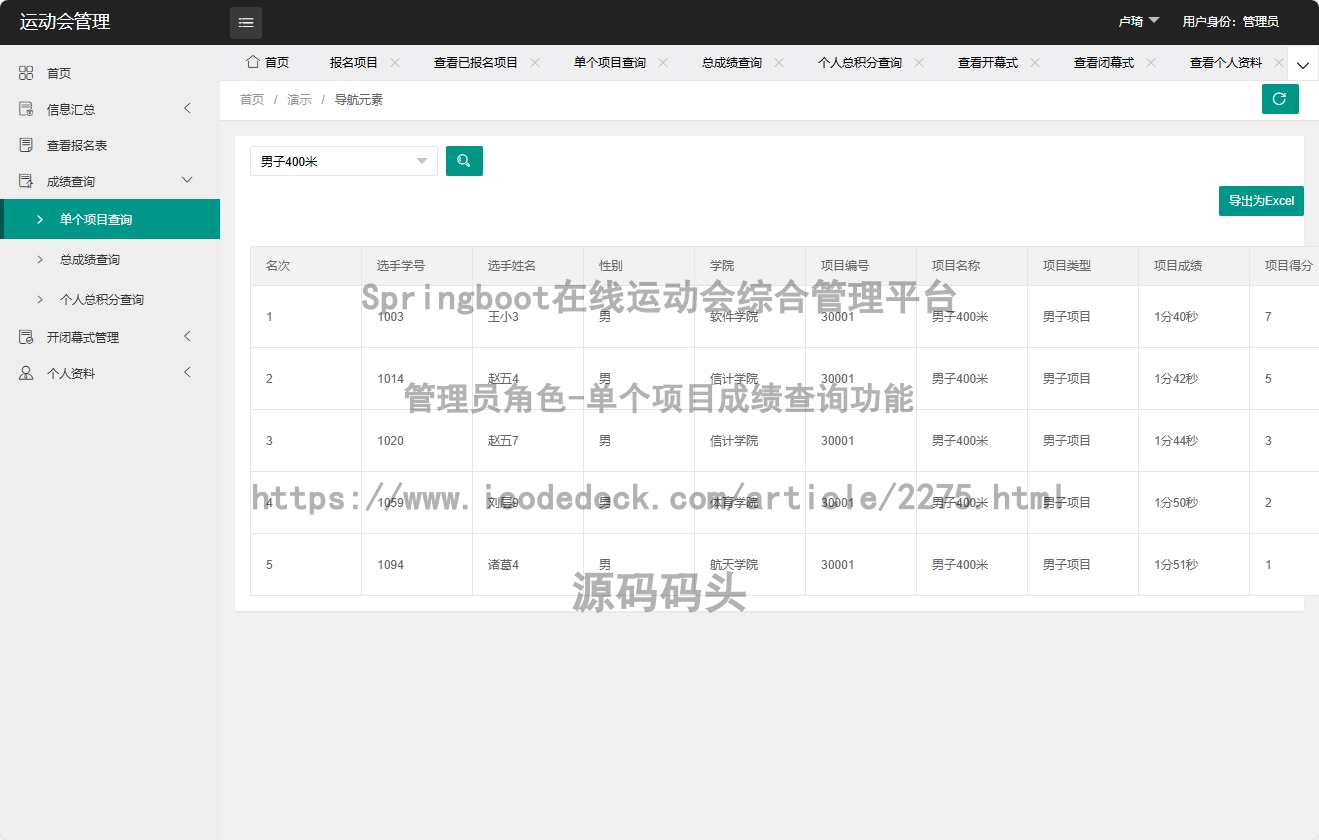Viewport: 1319px width, 840px height.
Task: Open the 男子400米 project dropdown
Action: tap(343, 161)
